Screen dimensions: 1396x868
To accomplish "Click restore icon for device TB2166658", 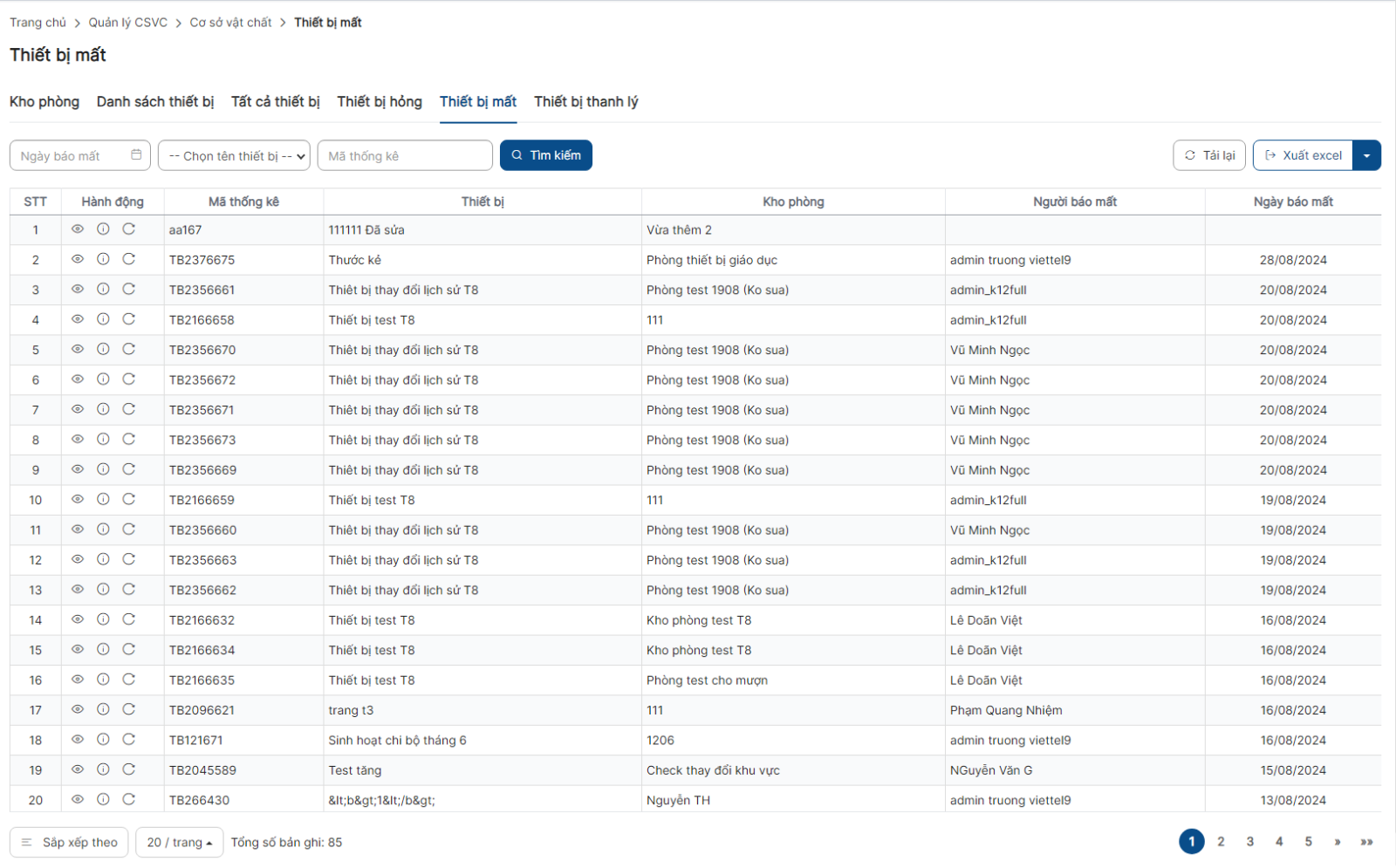I will tap(128, 319).
